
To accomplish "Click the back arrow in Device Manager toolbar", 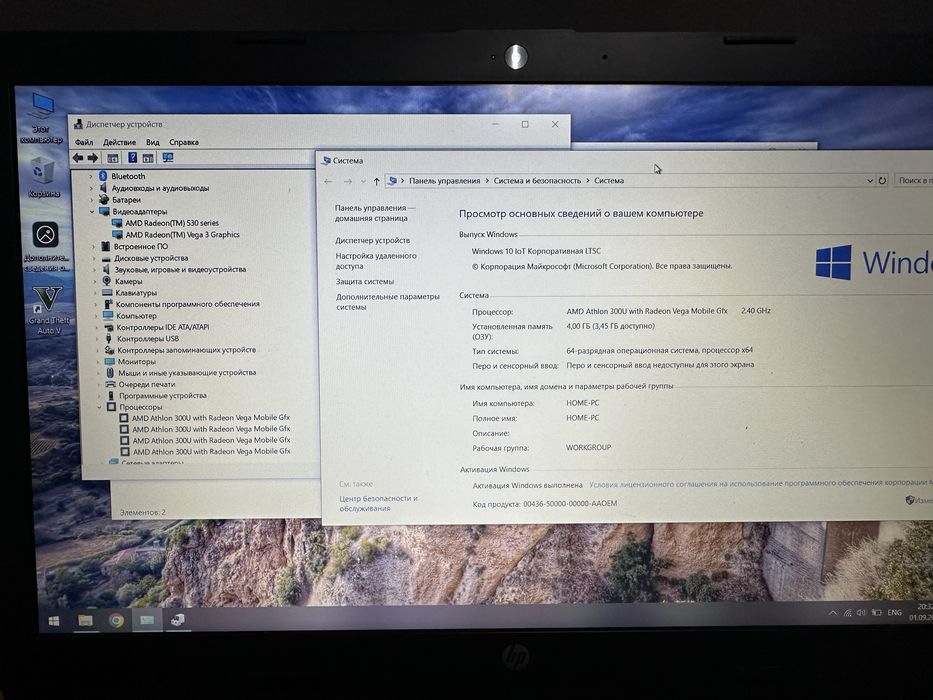I will [78, 158].
